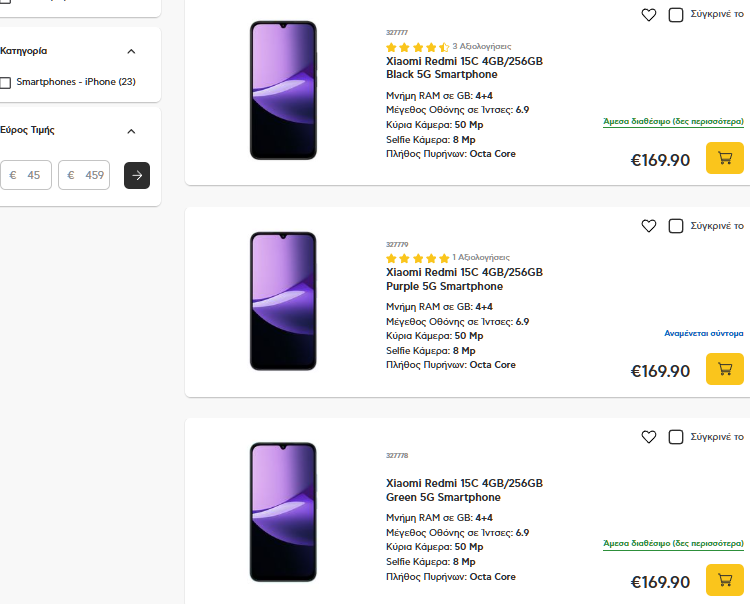This screenshot has height=604, width=750.
Task: Favorite the Purple Redmi 15C with heart icon
Action: 649,226
